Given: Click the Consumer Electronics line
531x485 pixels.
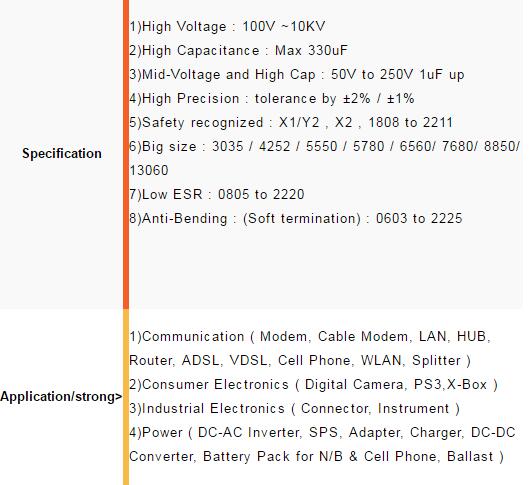Looking at the screenshot, I should (314, 385).
